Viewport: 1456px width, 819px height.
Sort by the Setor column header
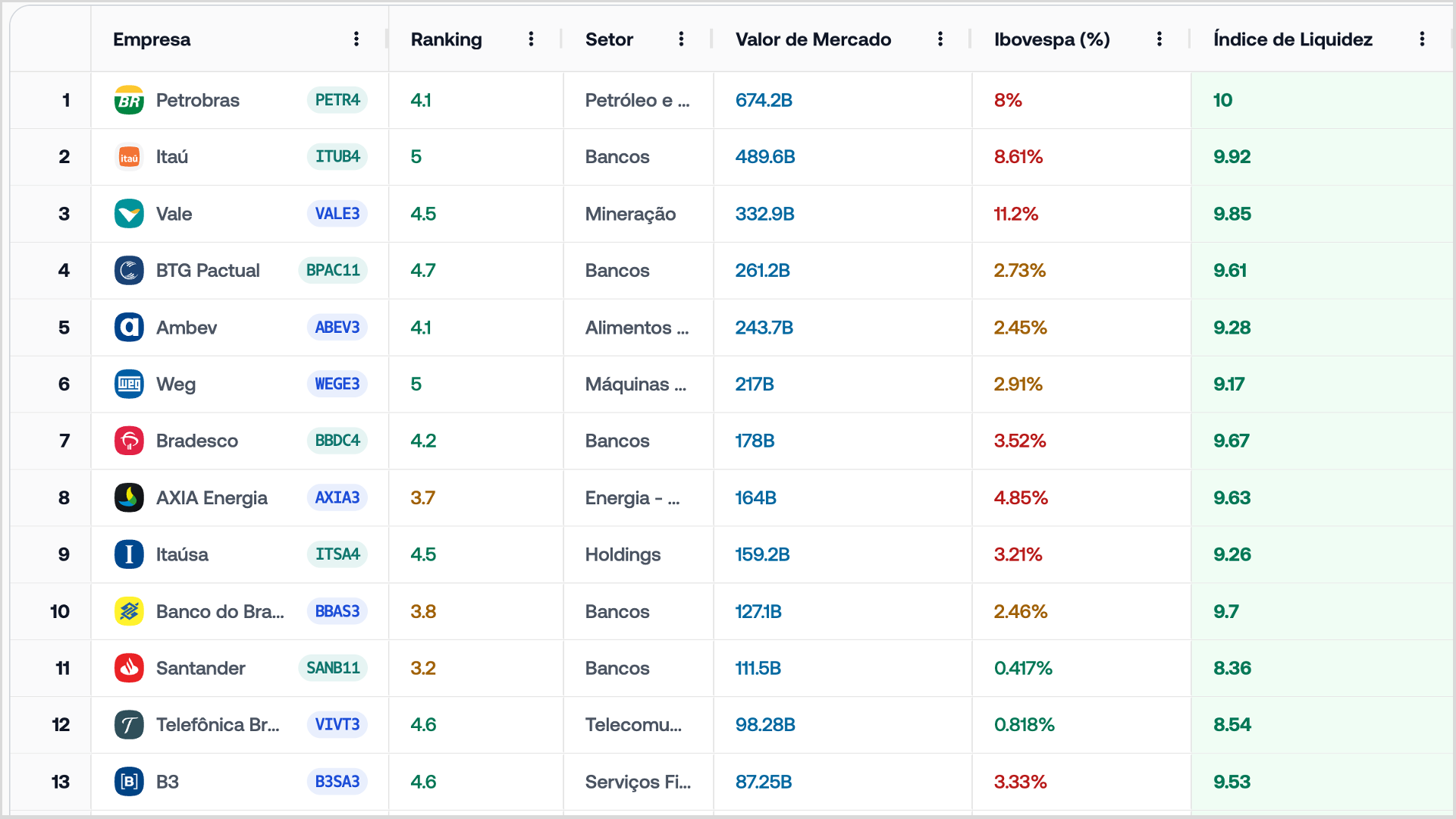(609, 39)
